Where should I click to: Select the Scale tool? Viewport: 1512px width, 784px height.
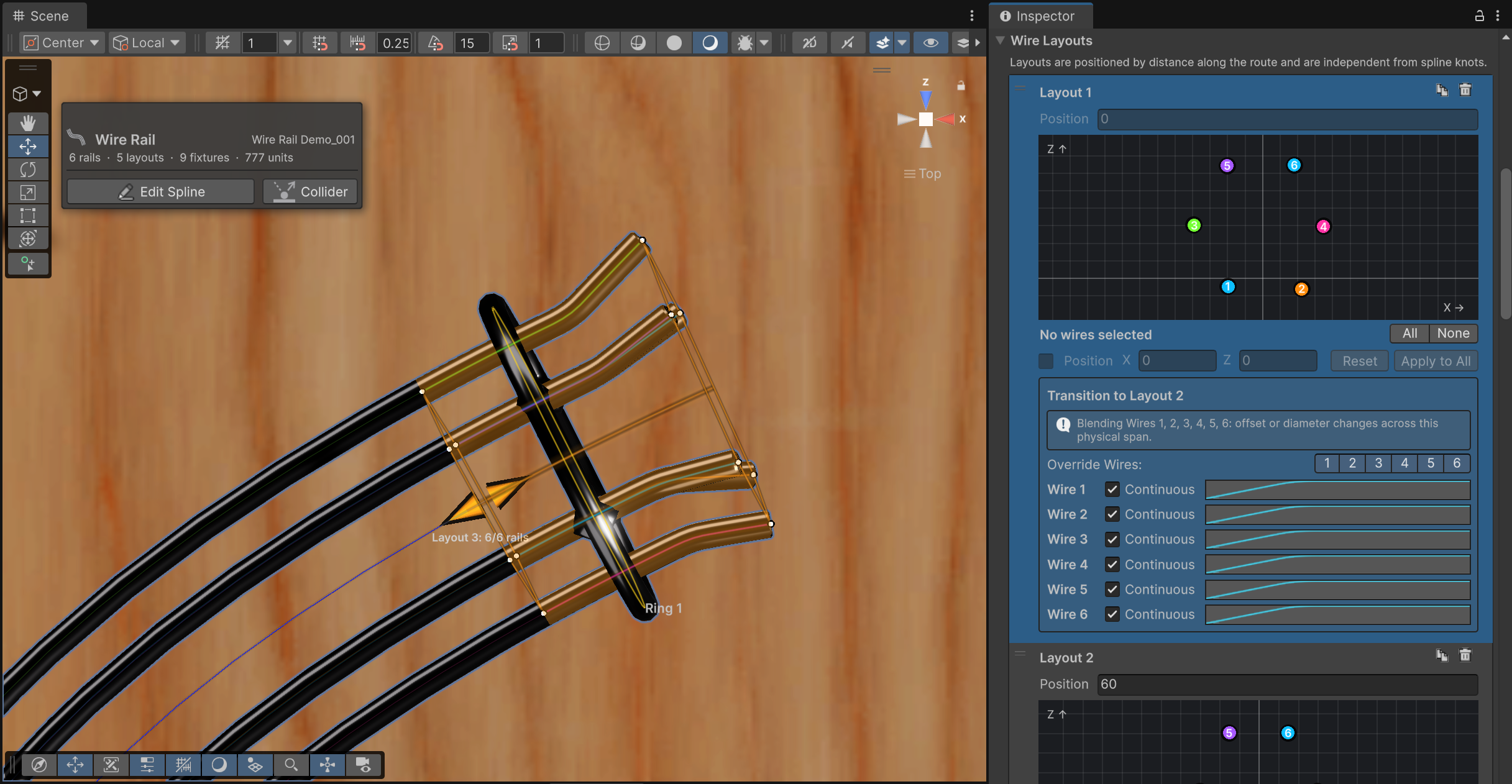(28, 193)
